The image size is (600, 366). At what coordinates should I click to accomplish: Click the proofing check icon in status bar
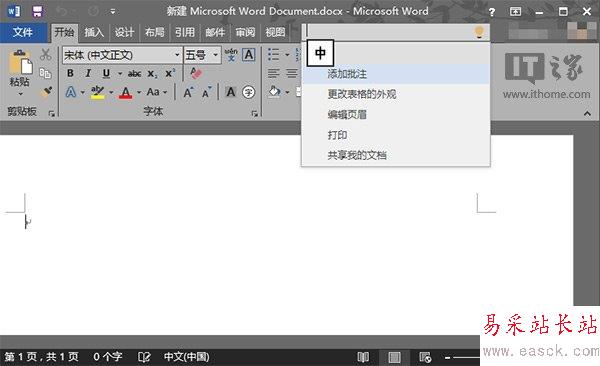[144, 357]
